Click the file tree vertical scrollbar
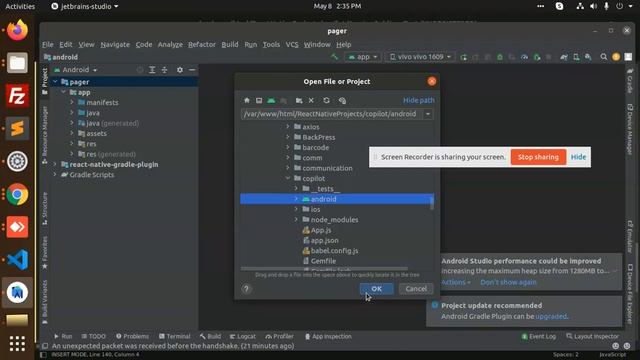 click(x=432, y=203)
